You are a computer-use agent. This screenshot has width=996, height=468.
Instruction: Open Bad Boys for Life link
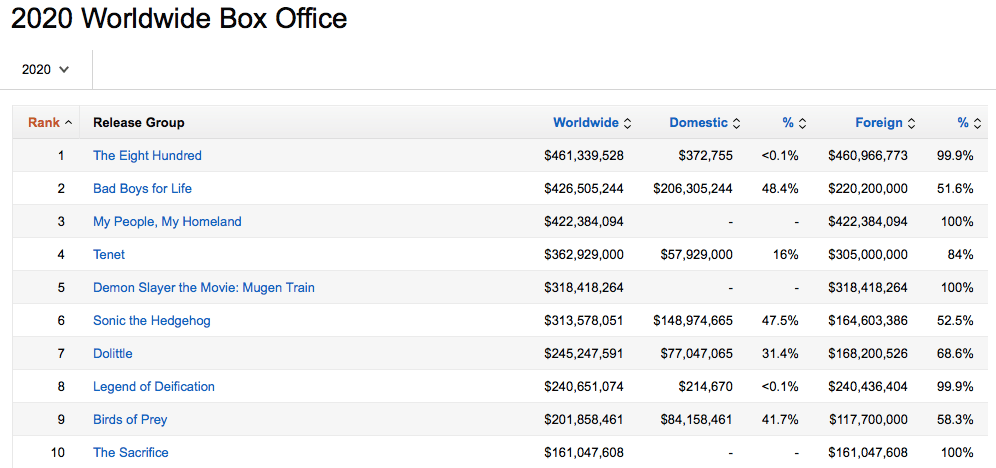coord(142,189)
